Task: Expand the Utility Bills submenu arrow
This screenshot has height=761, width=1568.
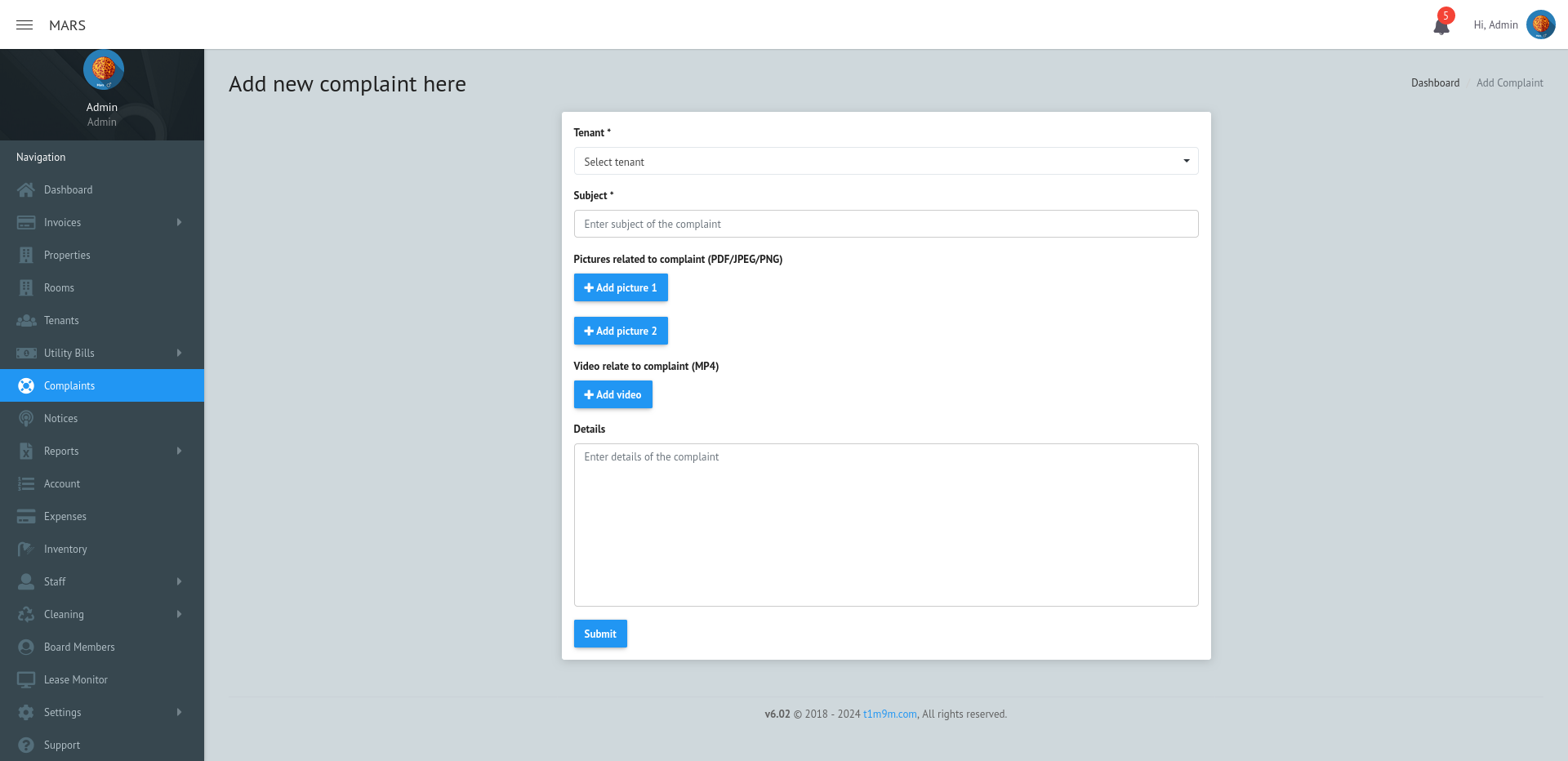Action: [179, 353]
